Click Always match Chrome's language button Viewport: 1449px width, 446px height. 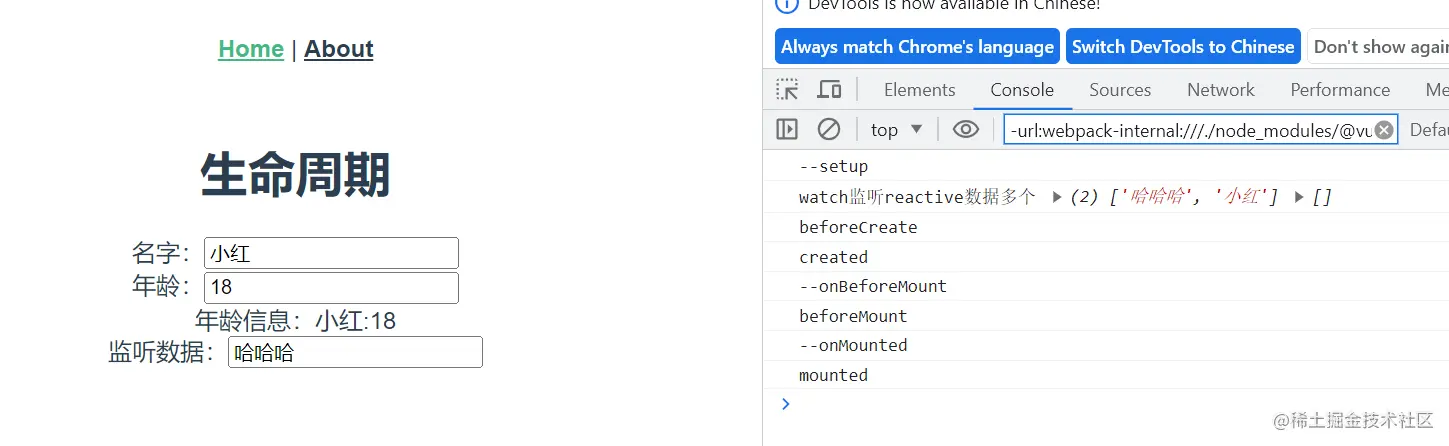coord(917,47)
